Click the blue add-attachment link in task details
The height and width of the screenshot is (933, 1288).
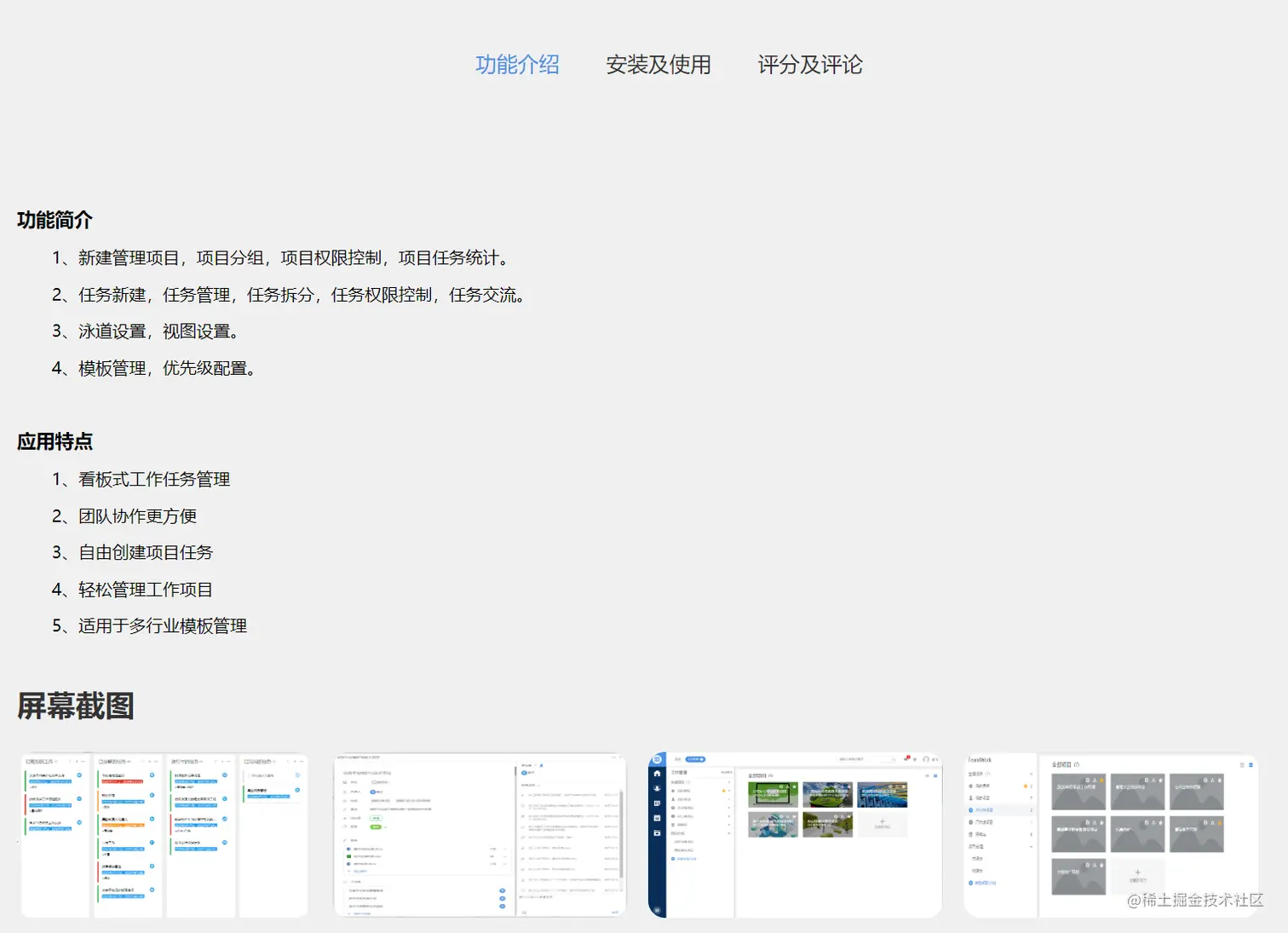(359, 871)
